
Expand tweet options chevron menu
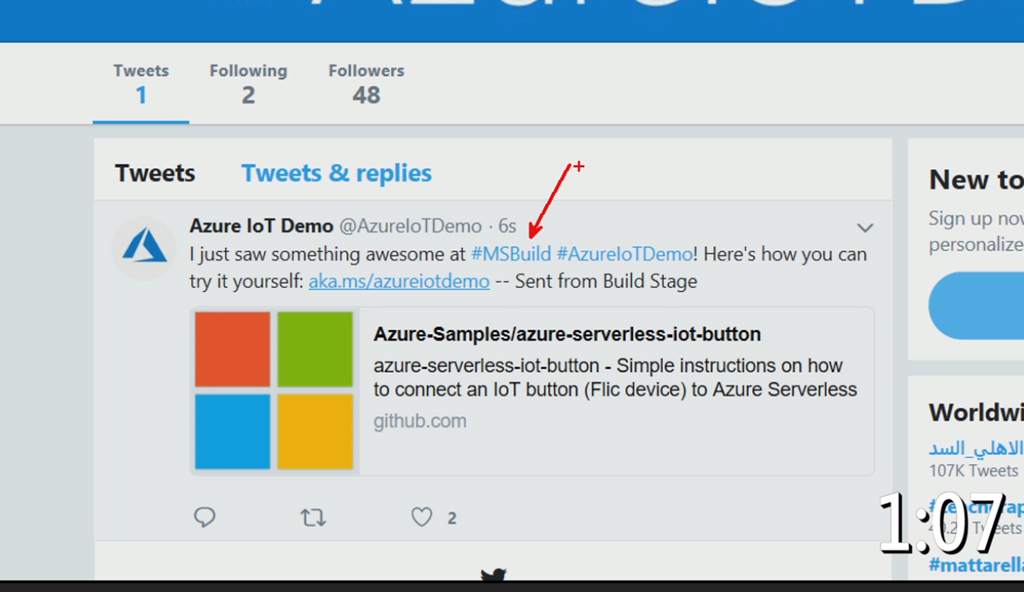(865, 228)
